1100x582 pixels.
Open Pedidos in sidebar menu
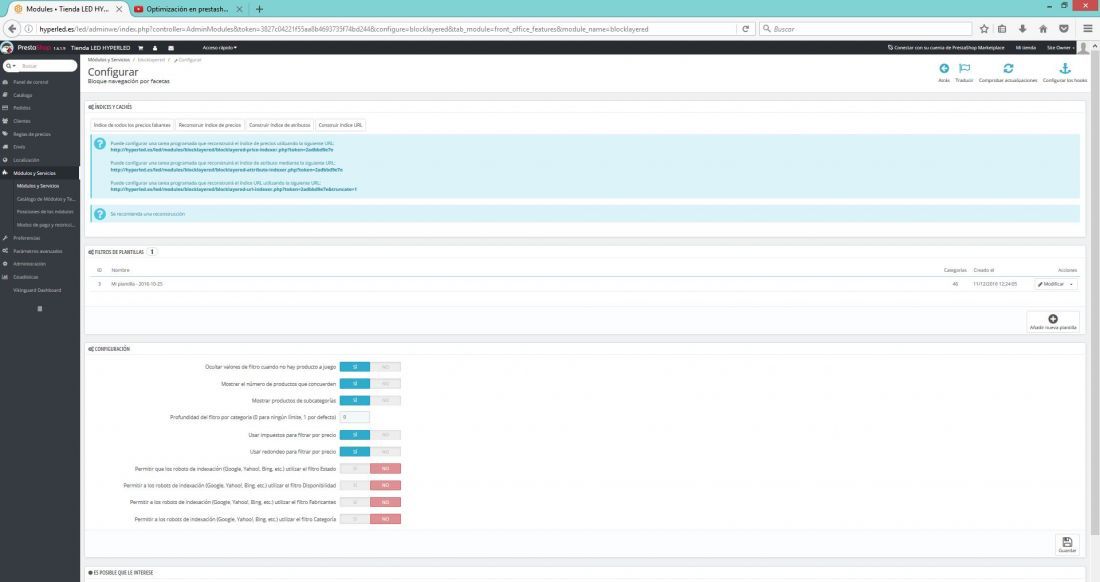(22, 108)
